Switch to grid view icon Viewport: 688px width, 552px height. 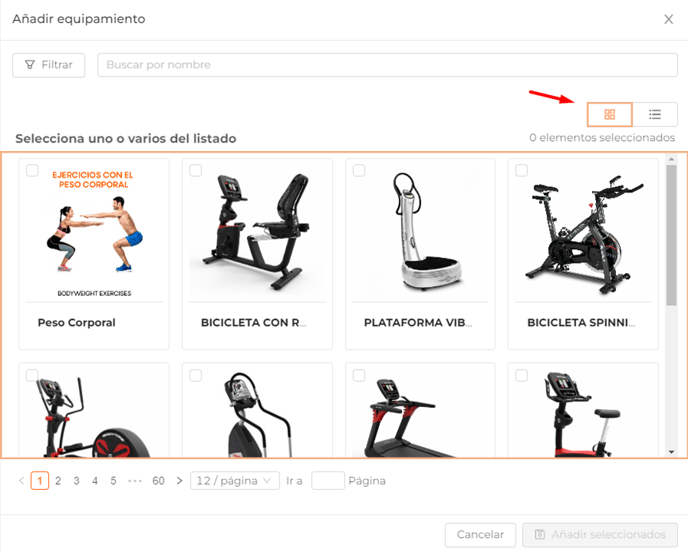coord(609,115)
